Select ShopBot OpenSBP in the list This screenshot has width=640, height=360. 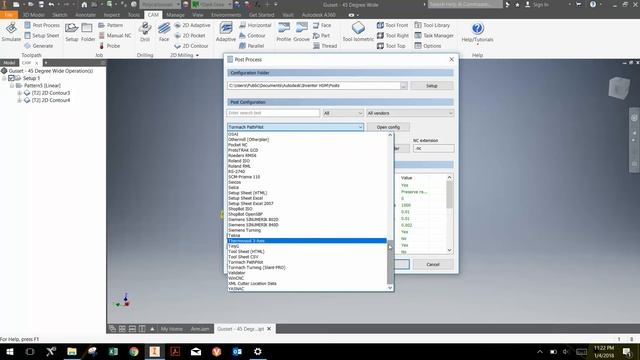click(x=307, y=214)
